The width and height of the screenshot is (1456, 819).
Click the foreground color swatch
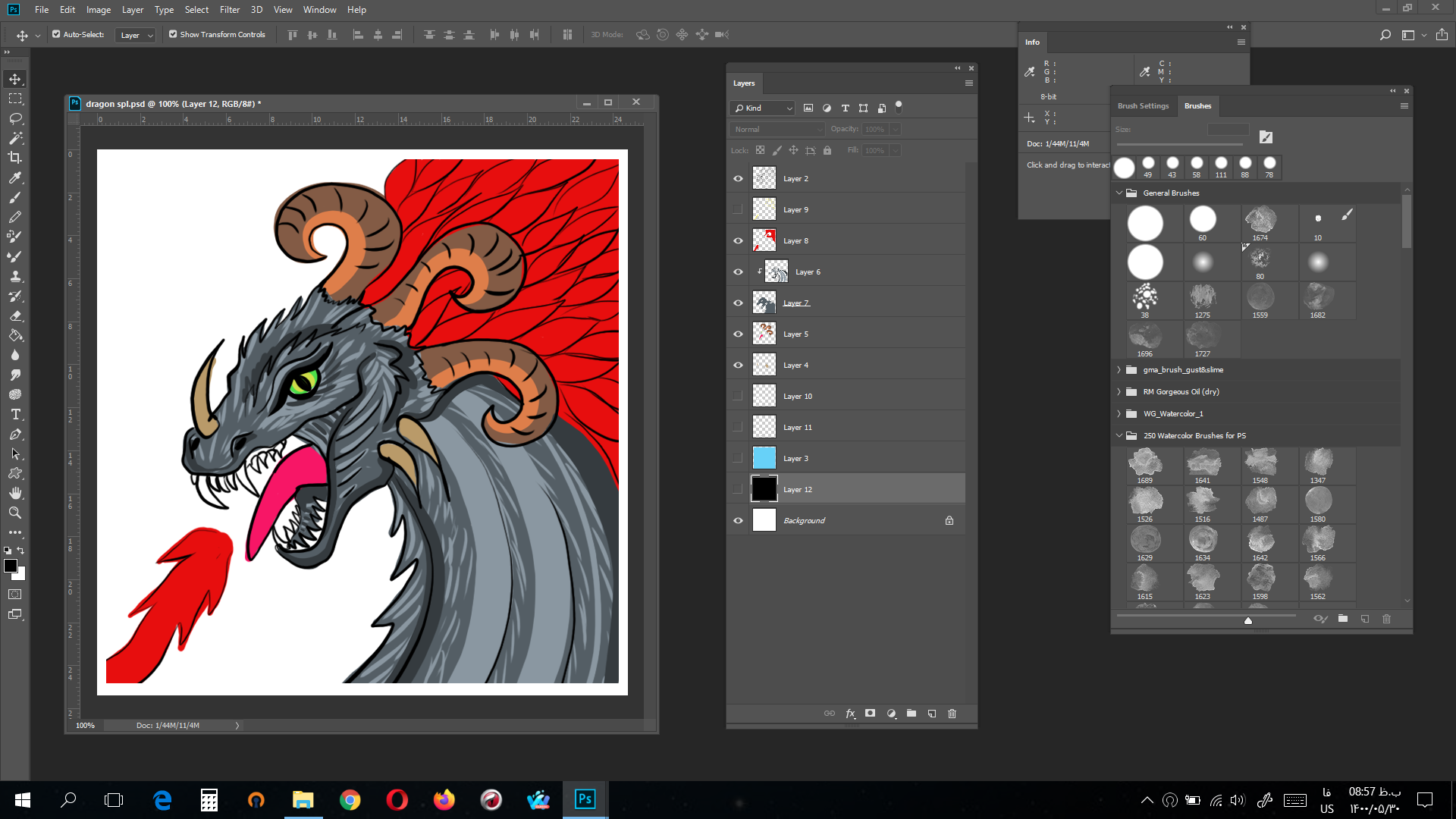pos(11,566)
